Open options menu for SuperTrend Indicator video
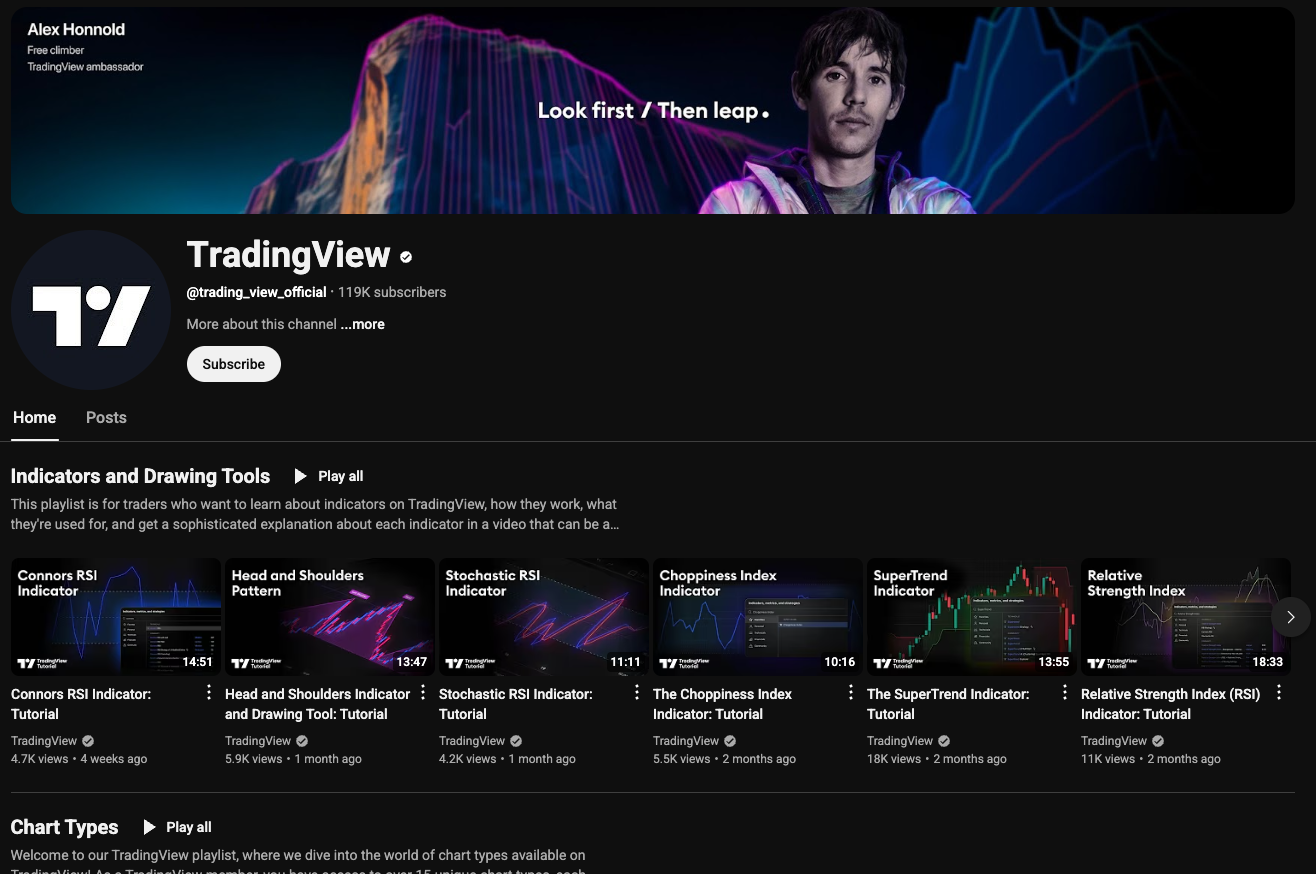This screenshot has width=1316, height=874. [1064, 693]
